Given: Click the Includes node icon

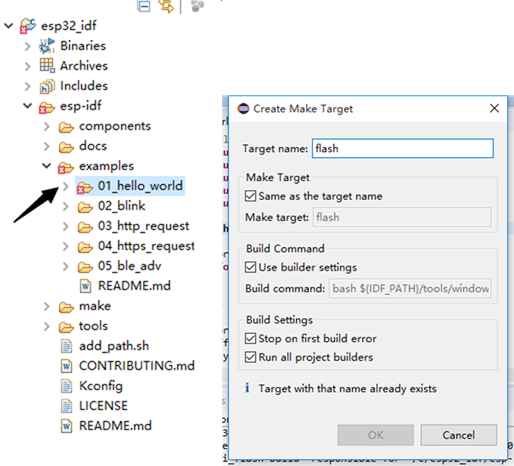Looking at the screenshot, I should [47, 86].
